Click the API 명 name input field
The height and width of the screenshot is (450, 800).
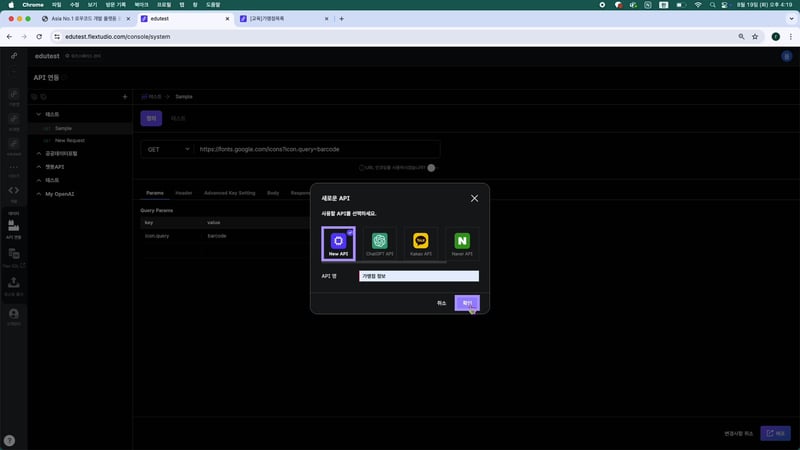(x=418, y=276)
